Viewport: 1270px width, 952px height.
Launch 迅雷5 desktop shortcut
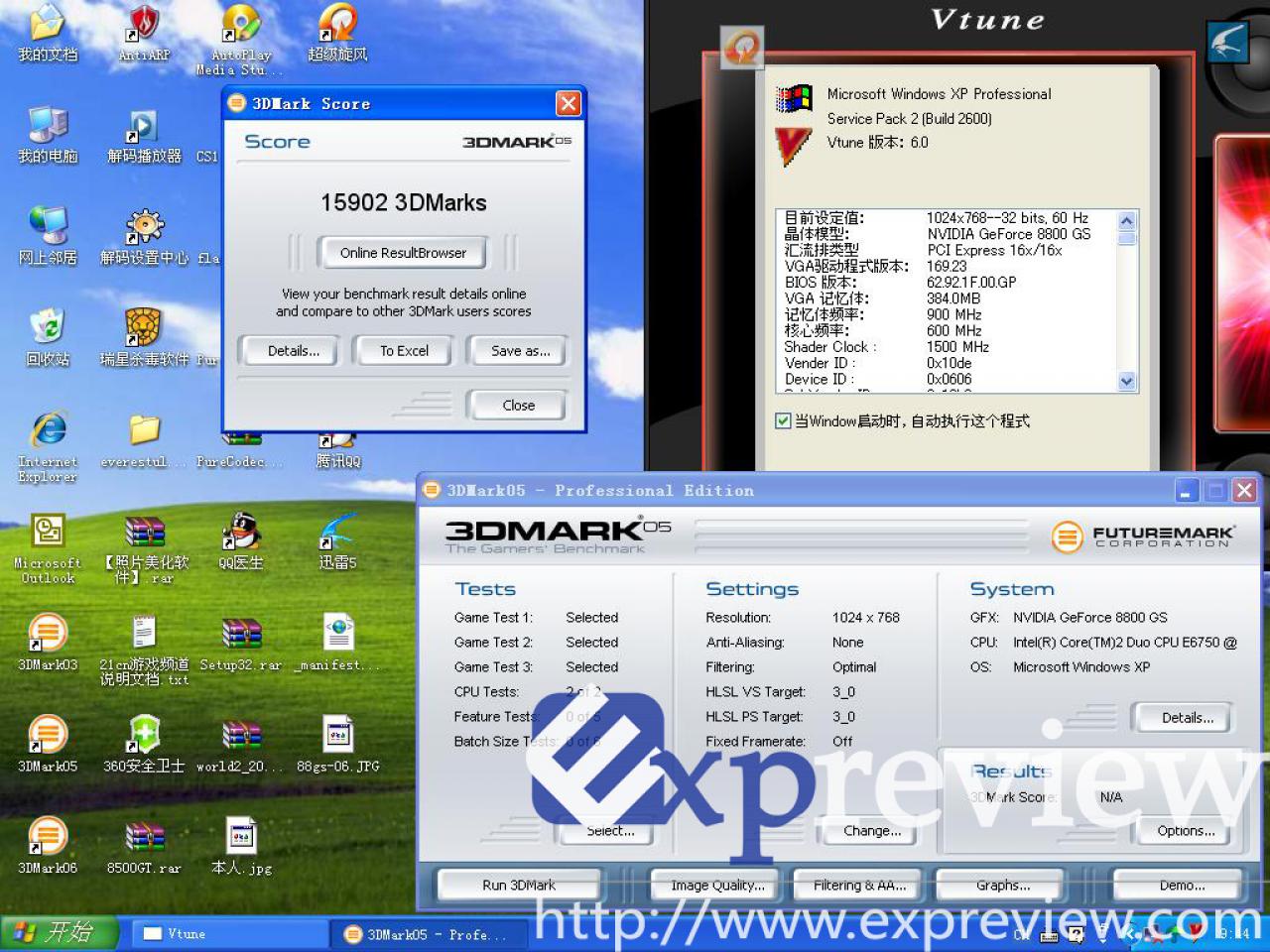337,541
